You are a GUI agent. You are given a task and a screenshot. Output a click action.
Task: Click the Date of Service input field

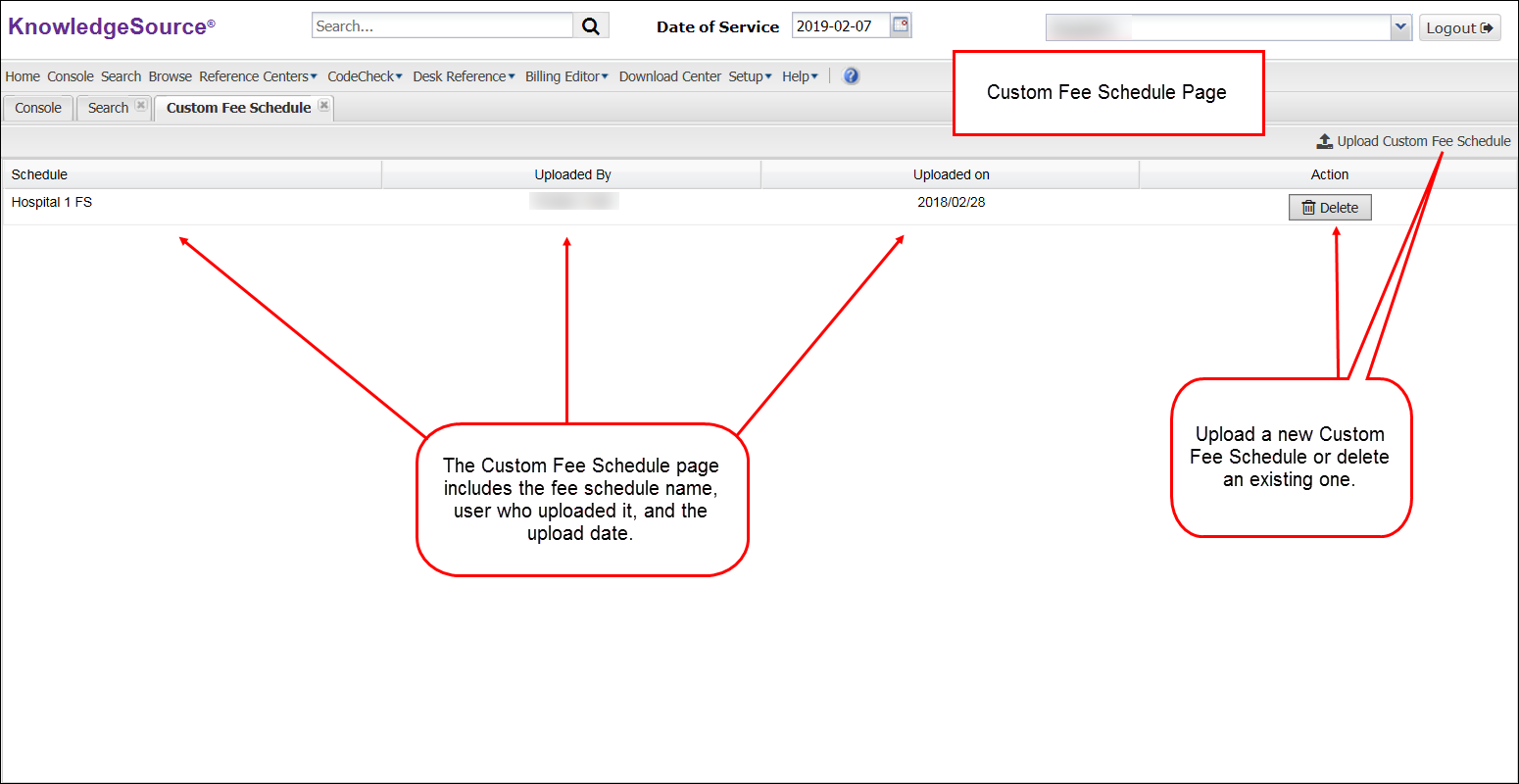(840, 26)
